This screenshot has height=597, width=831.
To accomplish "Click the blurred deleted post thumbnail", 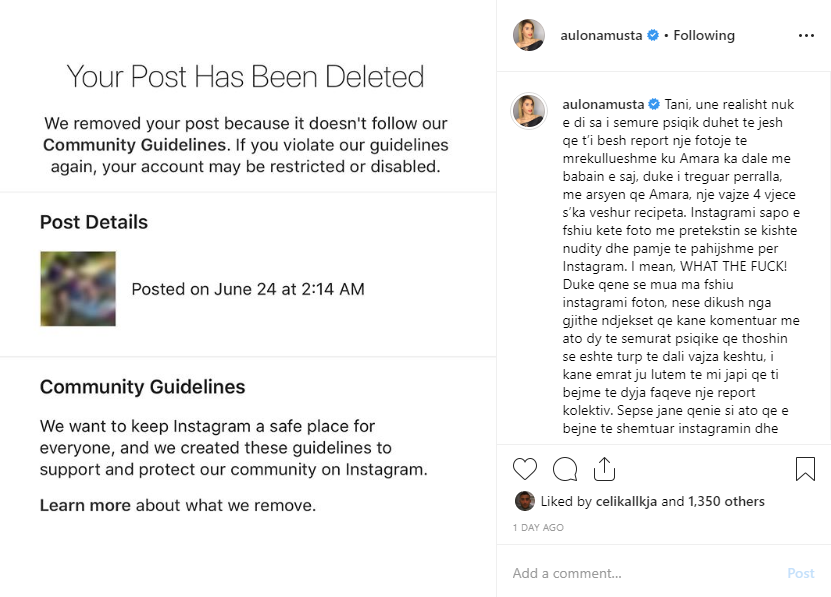I will point(78,288).
